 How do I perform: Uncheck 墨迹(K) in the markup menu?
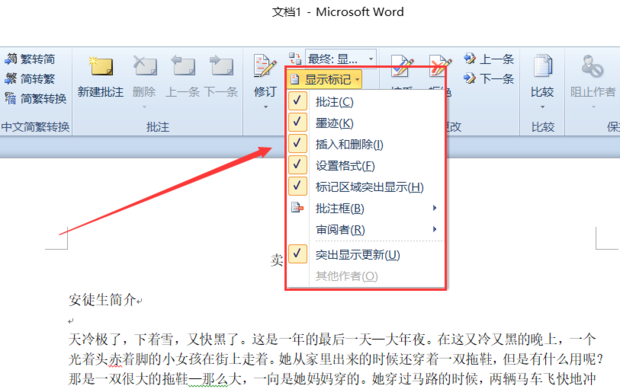297,123
